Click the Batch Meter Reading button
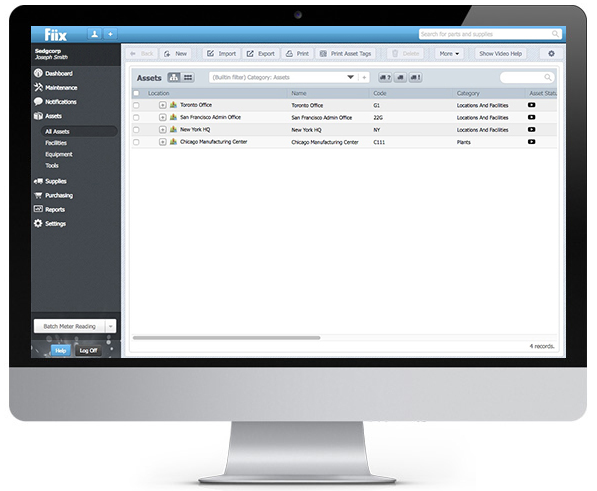 [69, 326]
